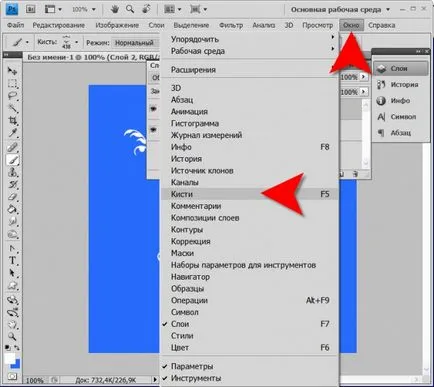
Task: Select the Path Selection tool
Action: [x=12, y=273]
